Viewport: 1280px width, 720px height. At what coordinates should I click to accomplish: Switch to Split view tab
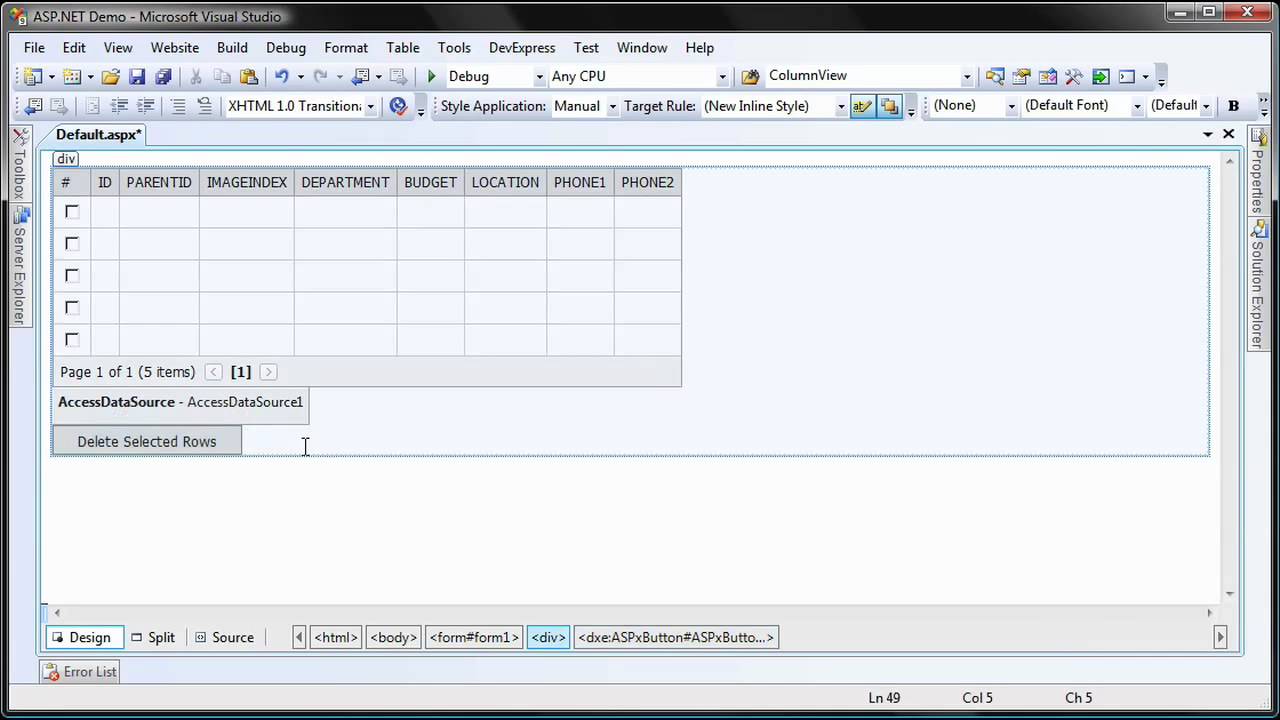coord(153,637)
